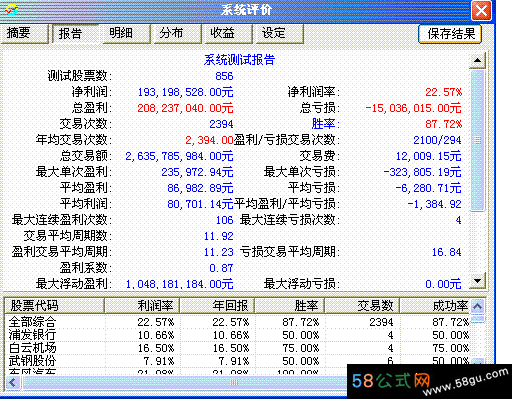Click the 平均亏损 value -6,280.71元
This screenshot has height=399, width=512.
[x=428, y=188]
